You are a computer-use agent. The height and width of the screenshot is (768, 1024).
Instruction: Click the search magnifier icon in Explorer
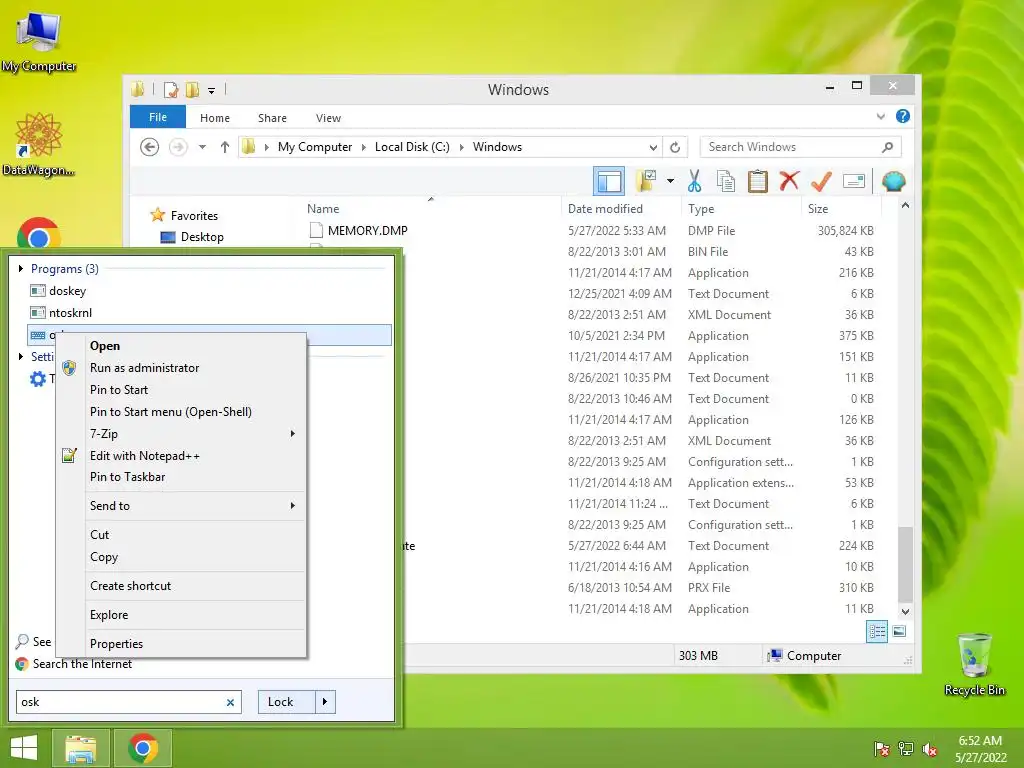point(887,147)
